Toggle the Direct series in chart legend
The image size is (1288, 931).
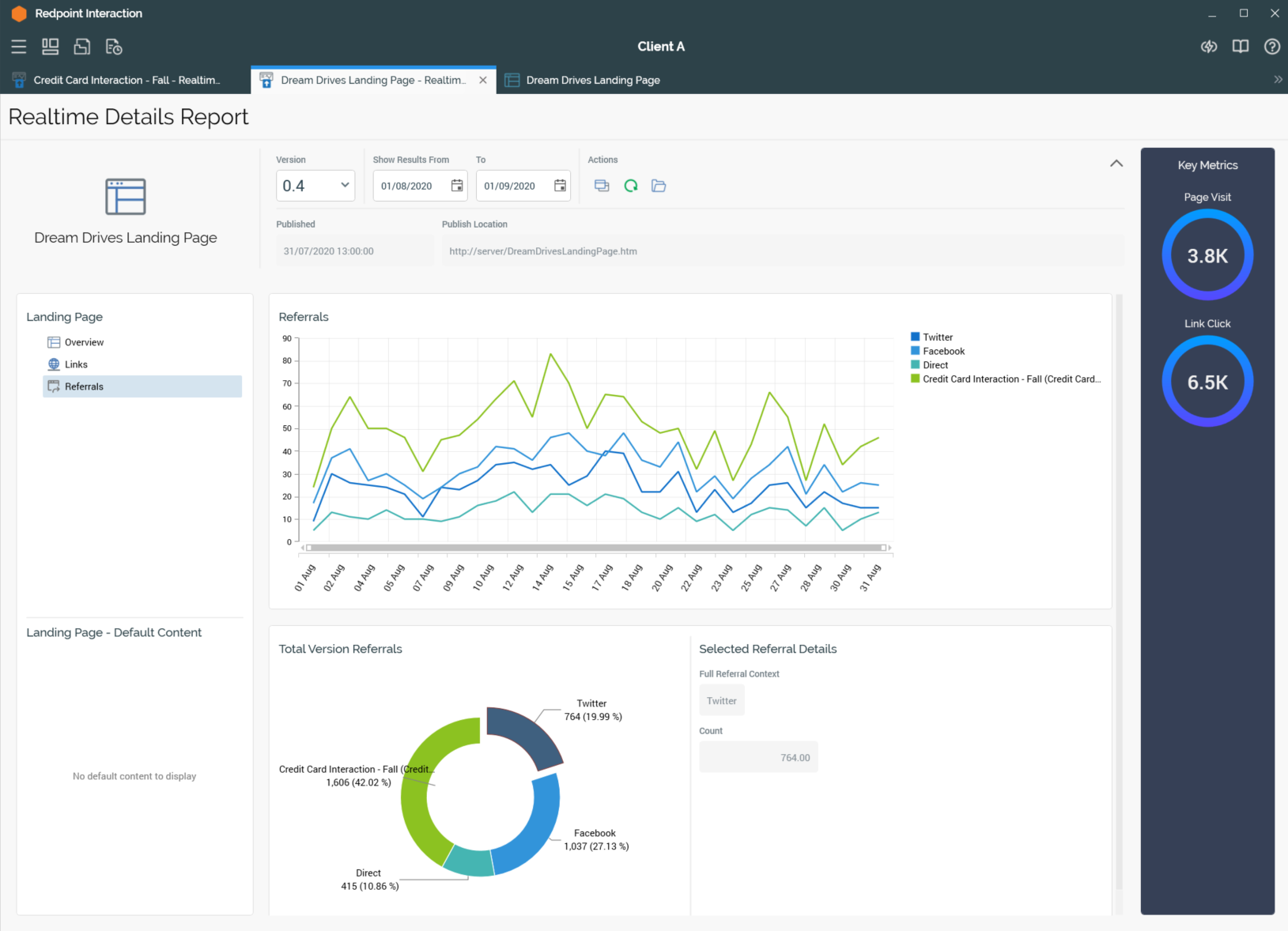coord(935,365)
